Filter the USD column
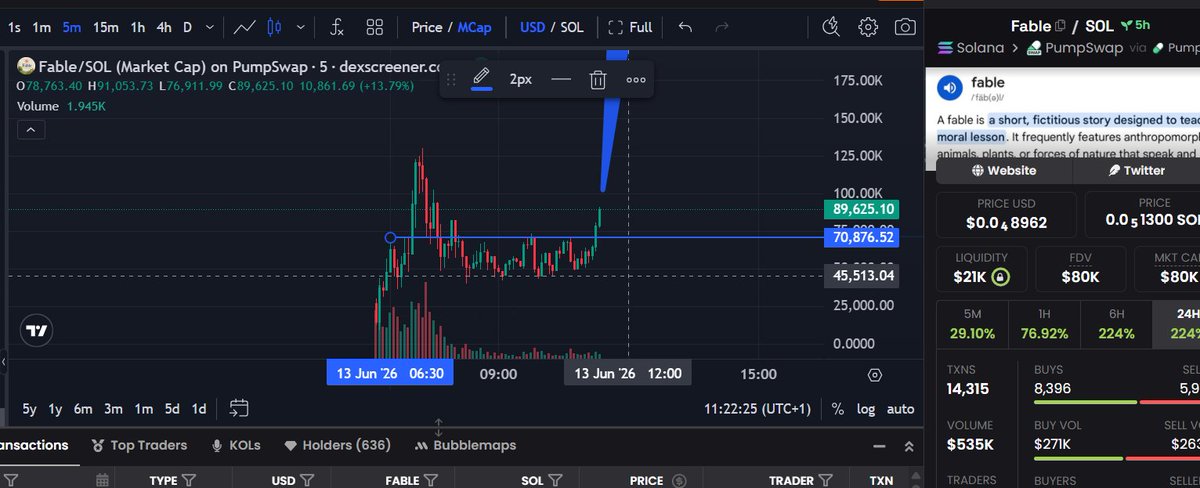The height and width of the screenshot is (488, 1200). pyautogui.click(x=308, y=481)
